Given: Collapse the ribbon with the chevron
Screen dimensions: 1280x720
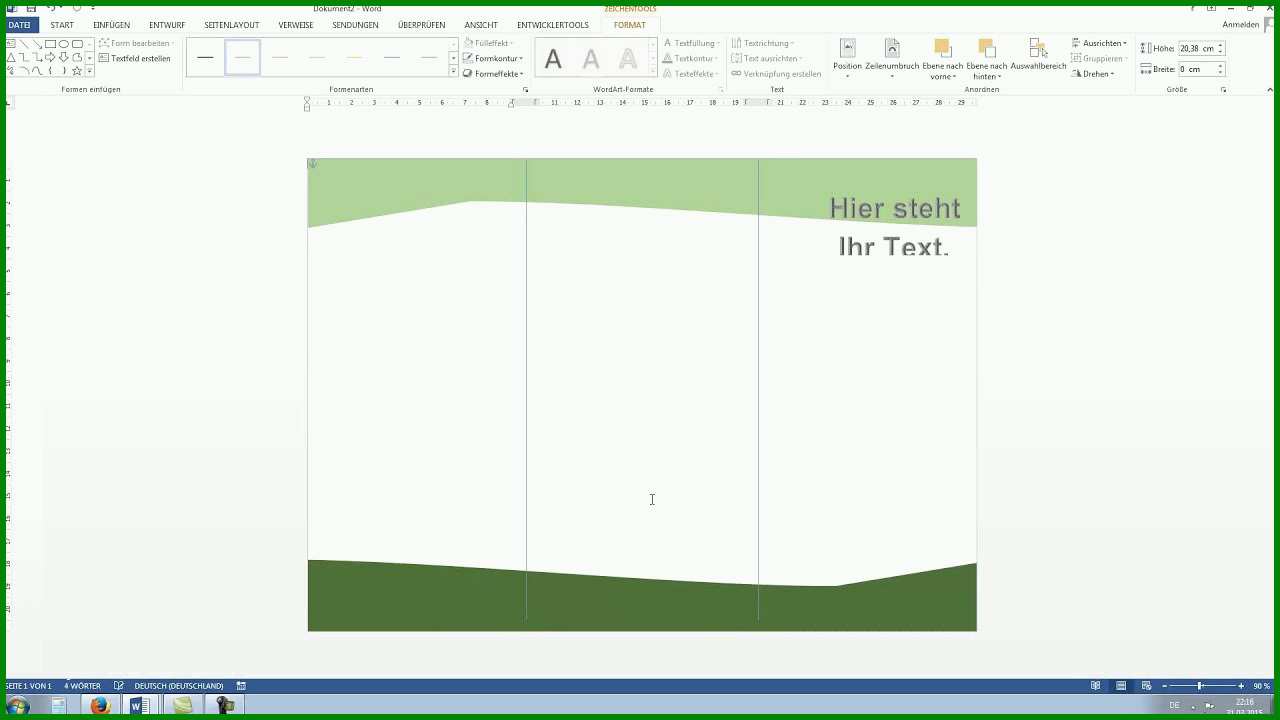Looking at the screenshot, I should (1268, 90).
